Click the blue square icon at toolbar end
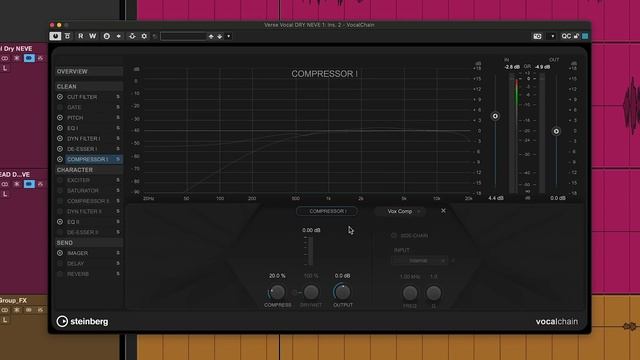The width and height of the screenshot is (640, 360). point(585,36)
